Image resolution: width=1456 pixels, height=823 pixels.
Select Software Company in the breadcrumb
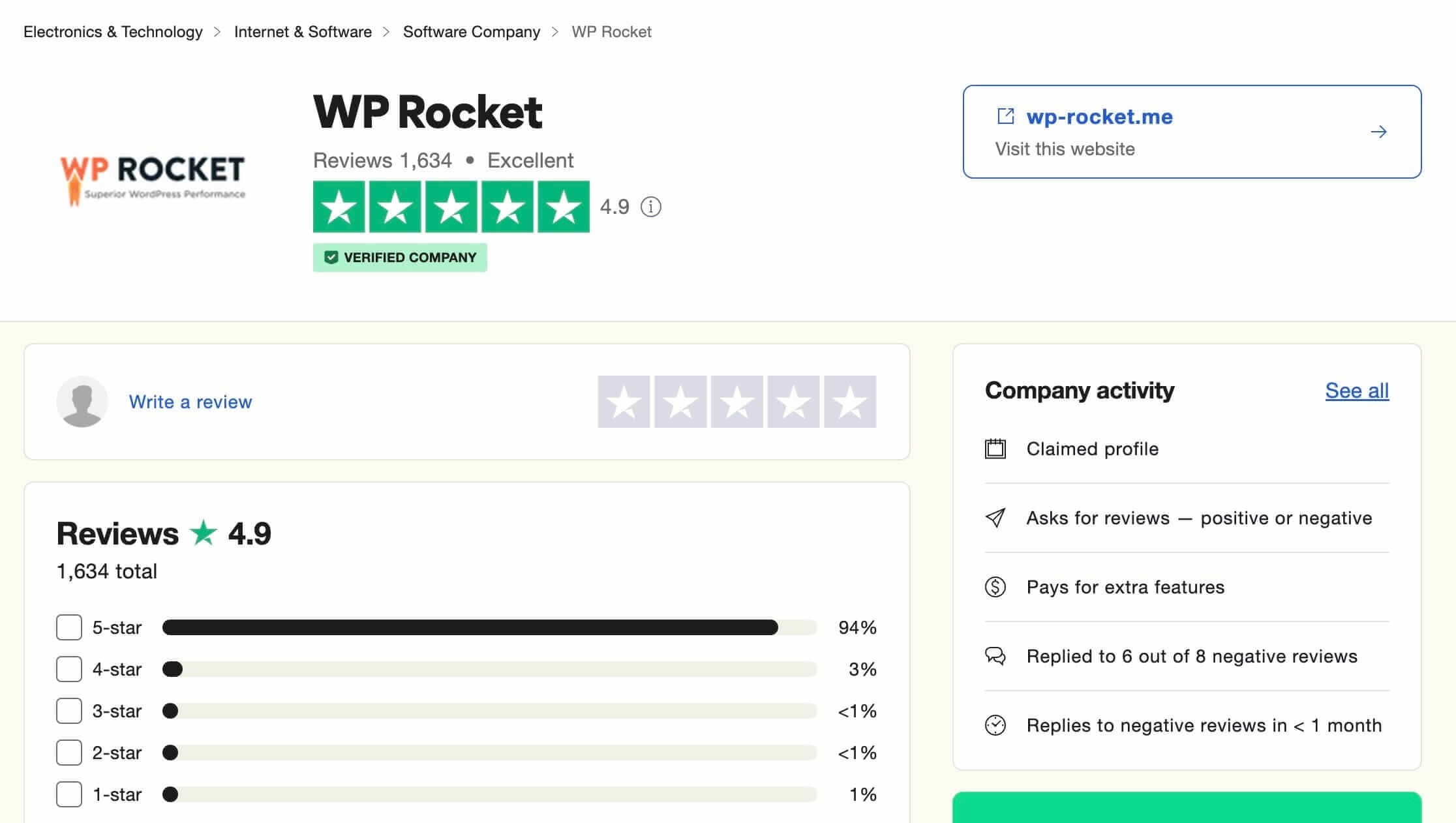click(x=472, y=31)
